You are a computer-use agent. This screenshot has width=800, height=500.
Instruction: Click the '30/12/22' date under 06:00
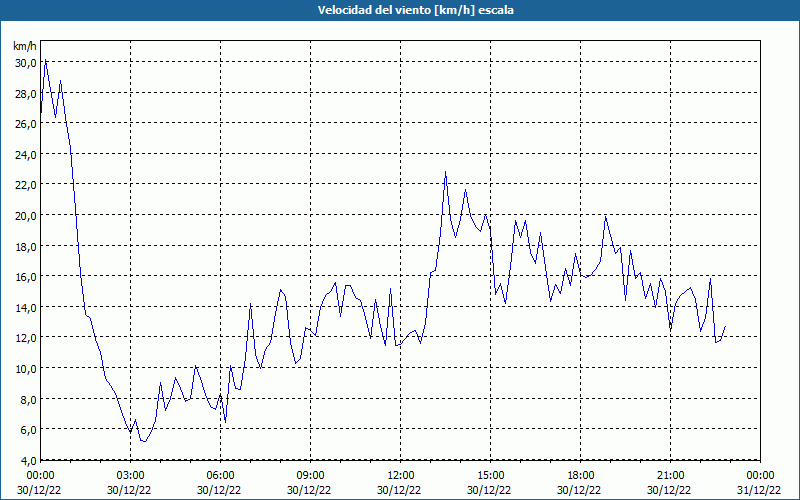(219, 490)
